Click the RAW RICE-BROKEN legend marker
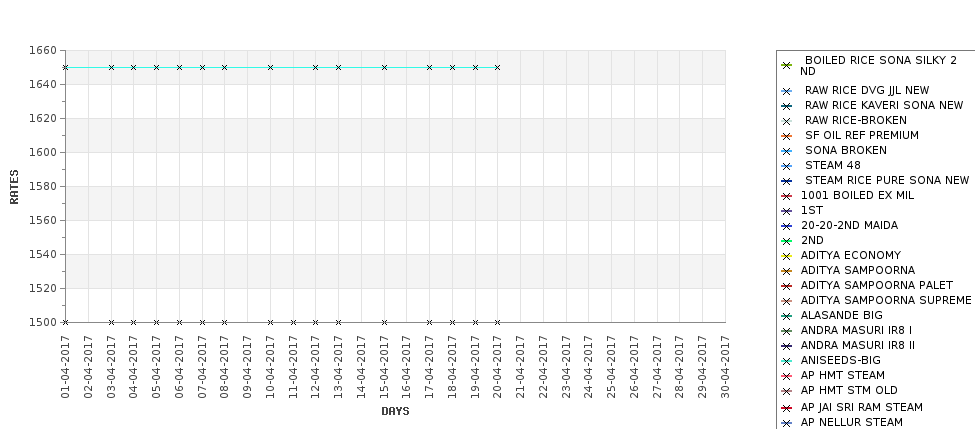This screenshot has height=429, width=975. (x=787, y=121)
